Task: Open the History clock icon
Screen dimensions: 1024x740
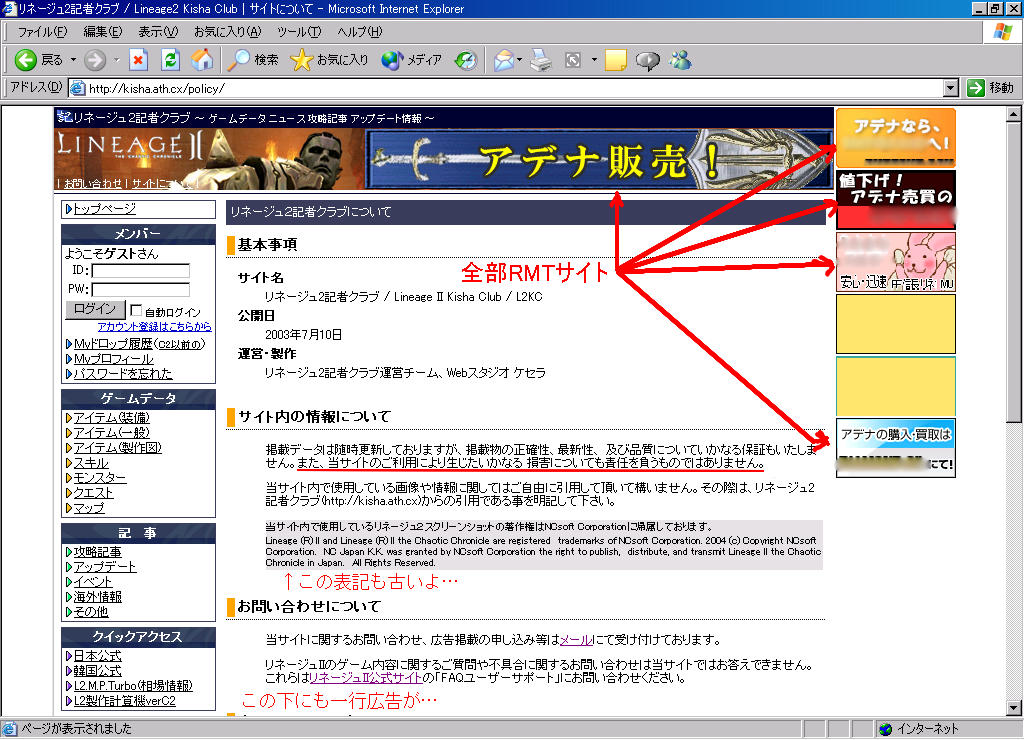Action: coord(466,60)
